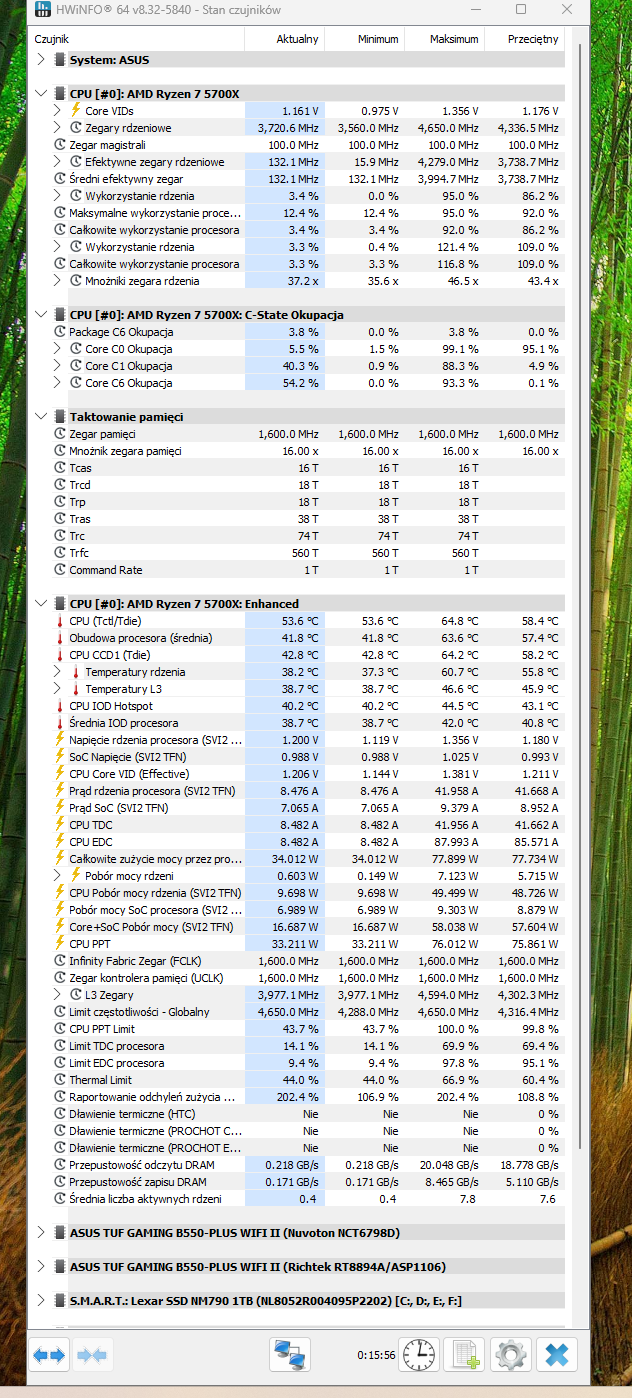
Task: Click the lightning icon beside Core VIDs
Action: (x=76, y=111)
